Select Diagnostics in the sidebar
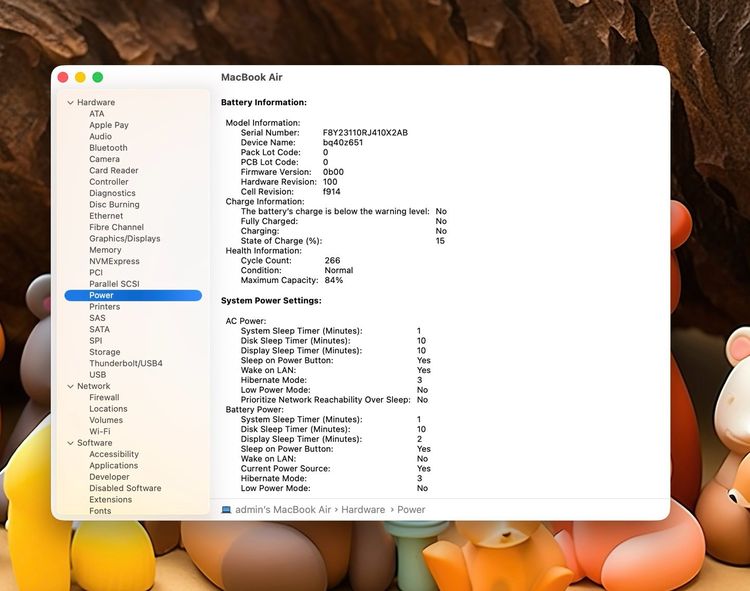This screenshot has height=591, width=750. (x=112, y=193)
